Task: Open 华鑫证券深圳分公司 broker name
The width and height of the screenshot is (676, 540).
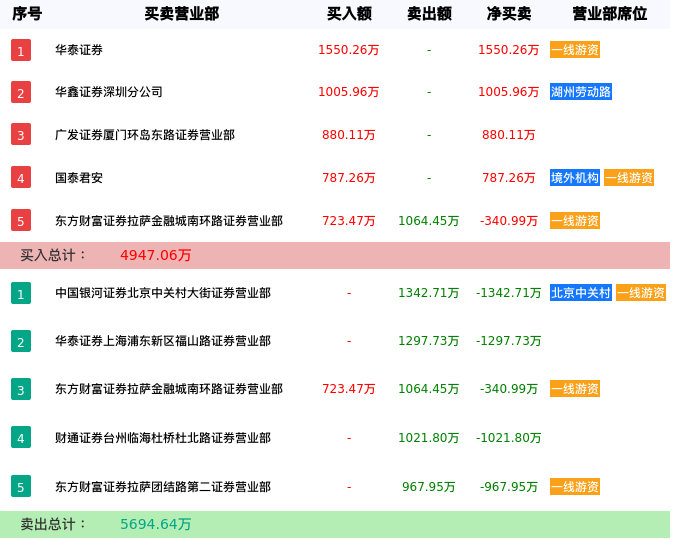Action: pos(109,92)
